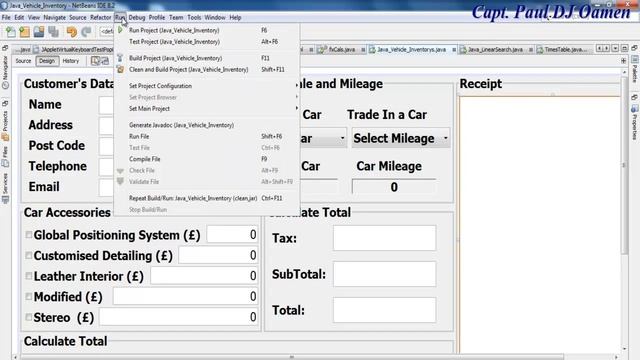Open the Tools menu
Viewport: 640px width, 360px height.
coord(194,18)
